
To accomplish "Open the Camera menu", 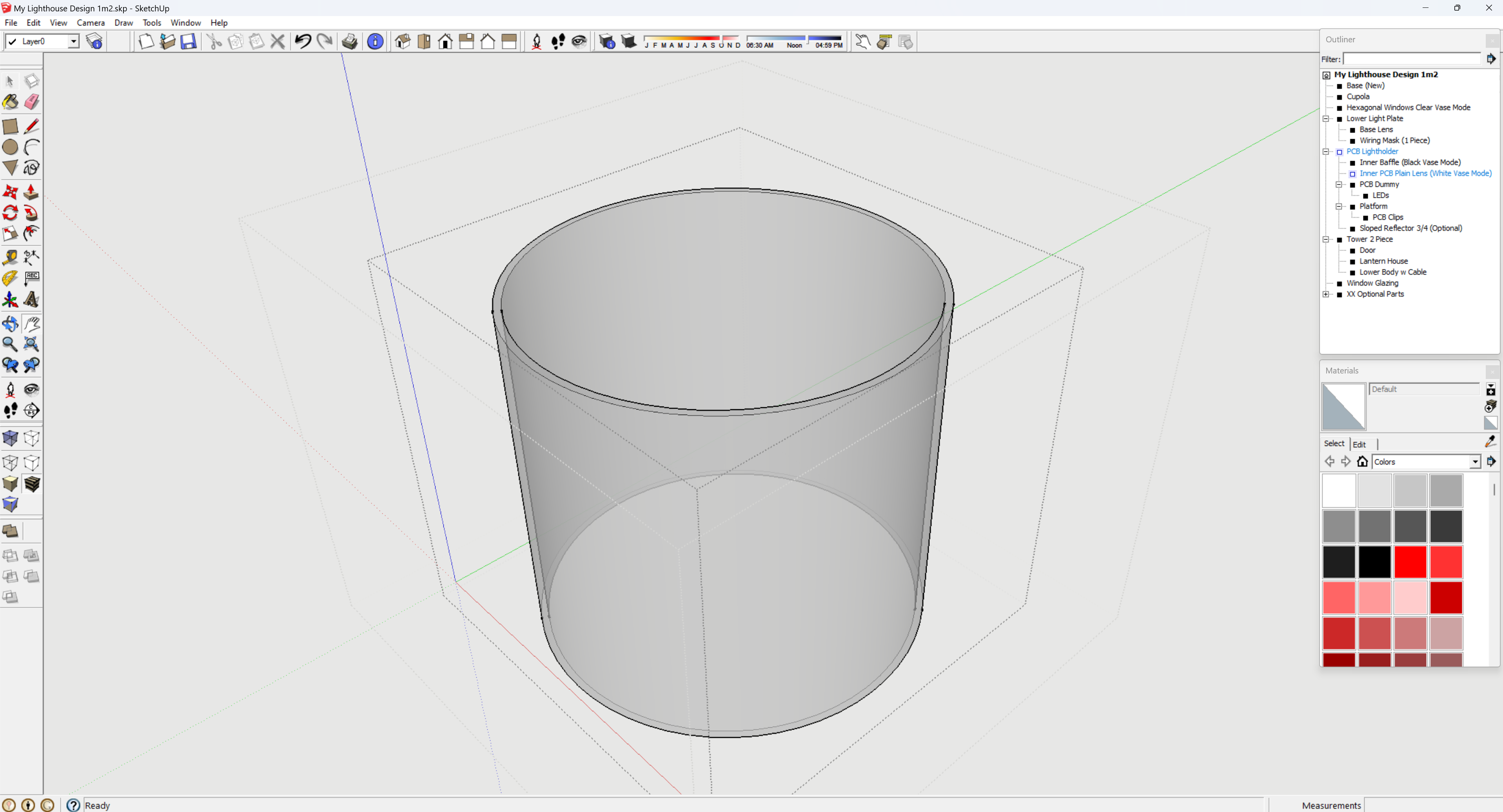I will [91, 23].
